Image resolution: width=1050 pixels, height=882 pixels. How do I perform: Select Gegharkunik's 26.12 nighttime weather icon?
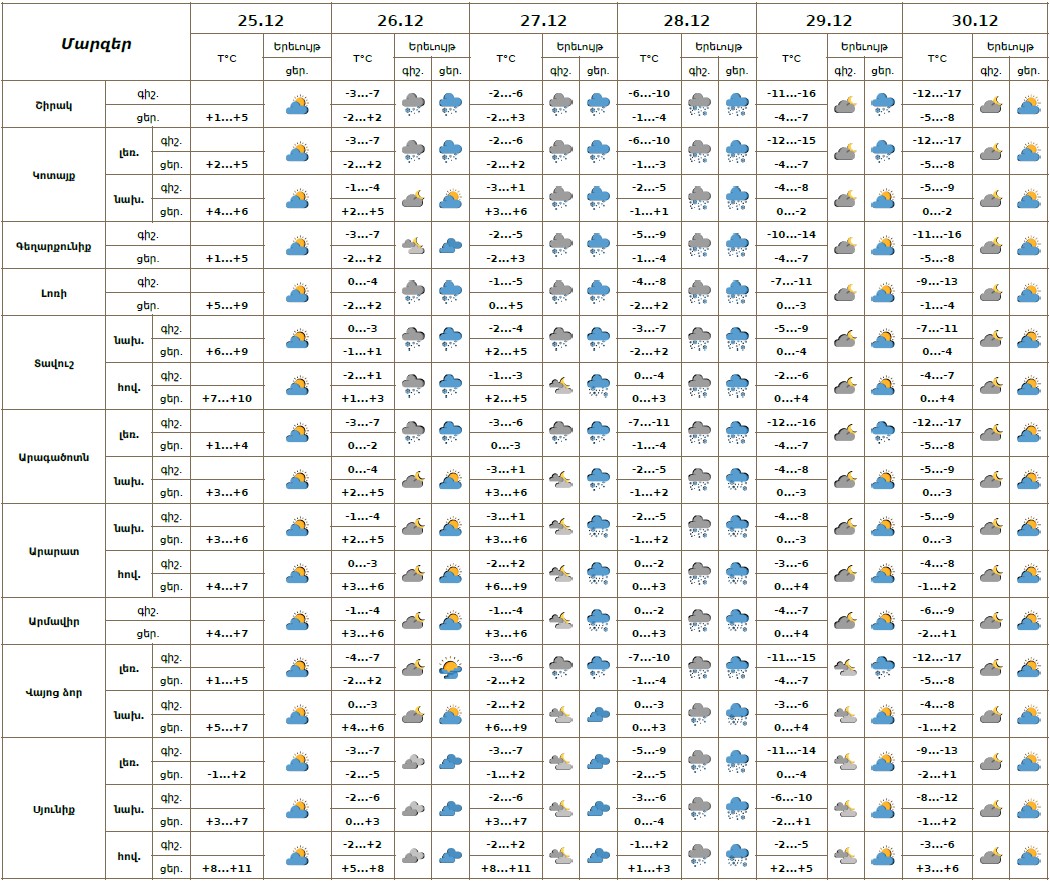413,245
